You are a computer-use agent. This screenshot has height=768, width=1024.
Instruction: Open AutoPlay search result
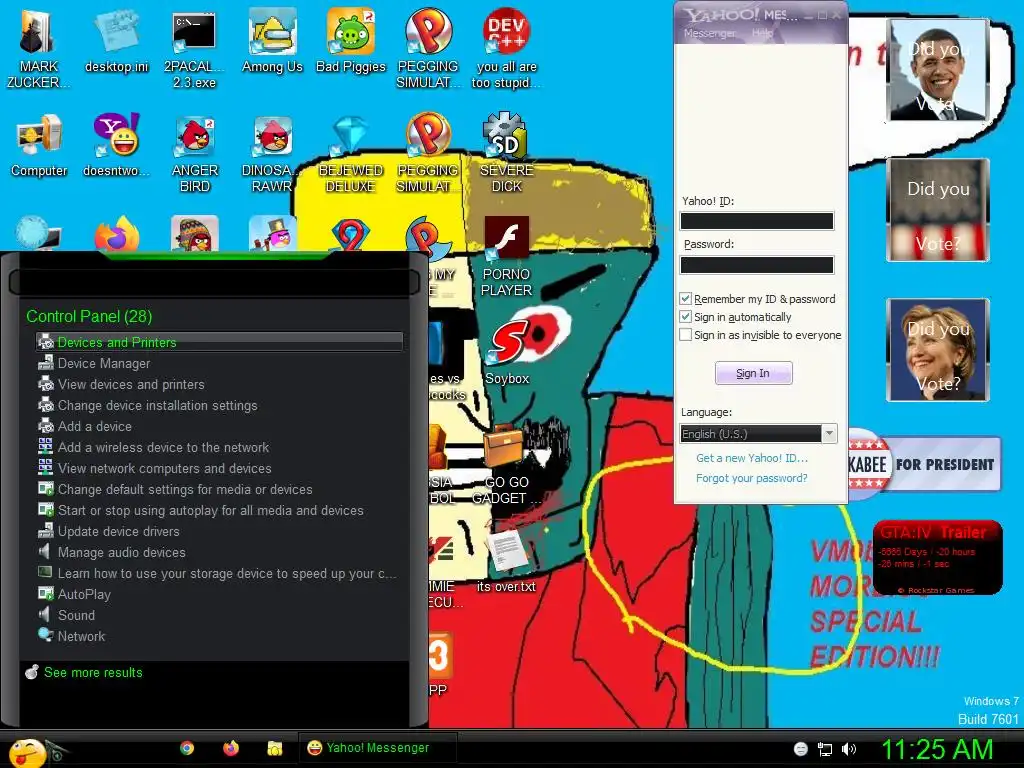click(219, 594)
